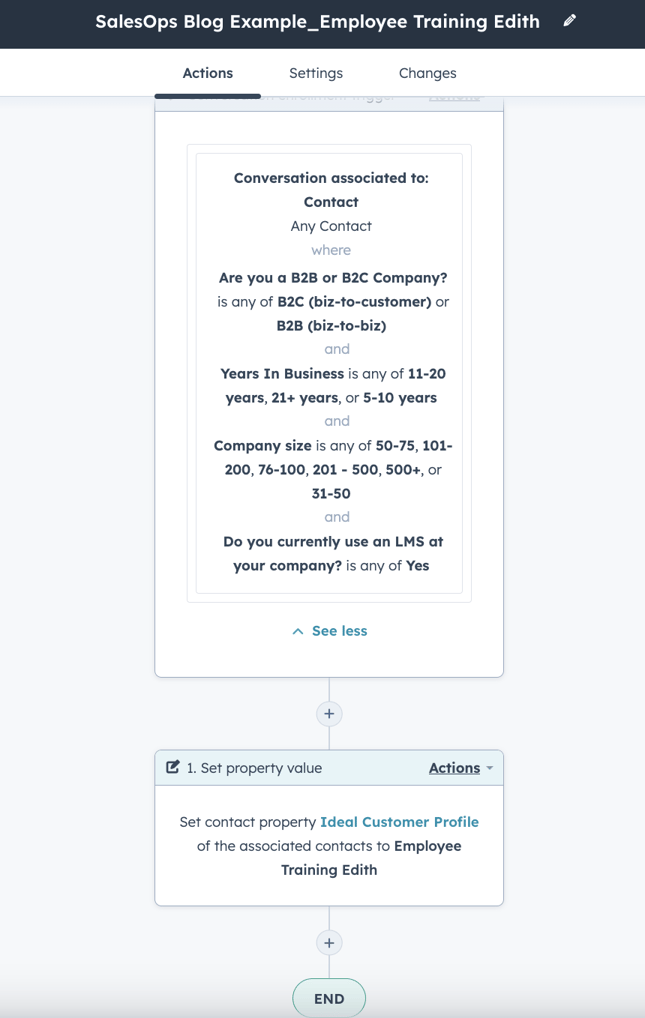Viewport: 645px width, 1018px height.
Task: Click the workflow title text
Action: coord(317,22)
